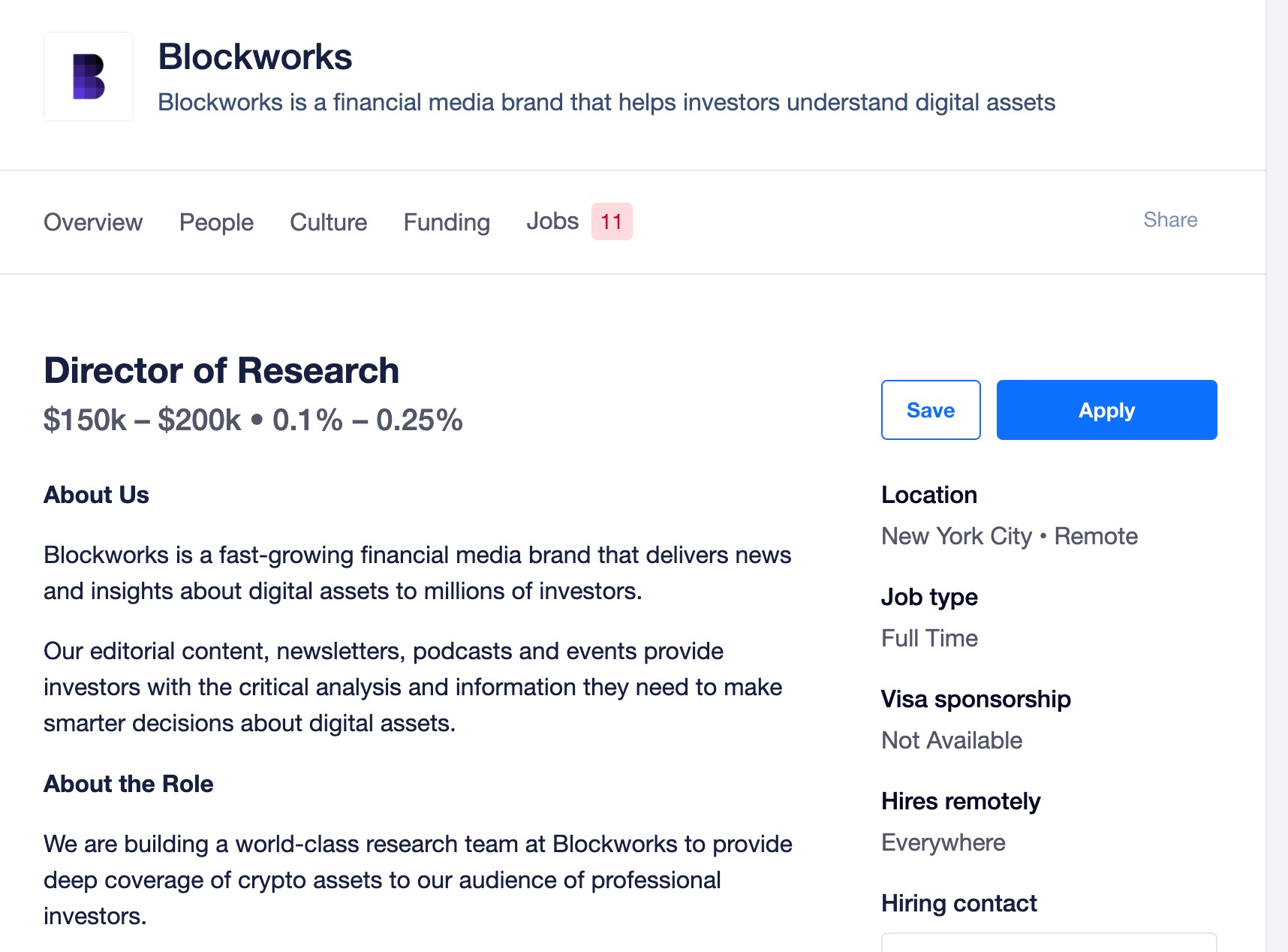This screenshot has height=952, width=1288.
Task: Click the Hiring contact card box
Action: click(1049, 942)
